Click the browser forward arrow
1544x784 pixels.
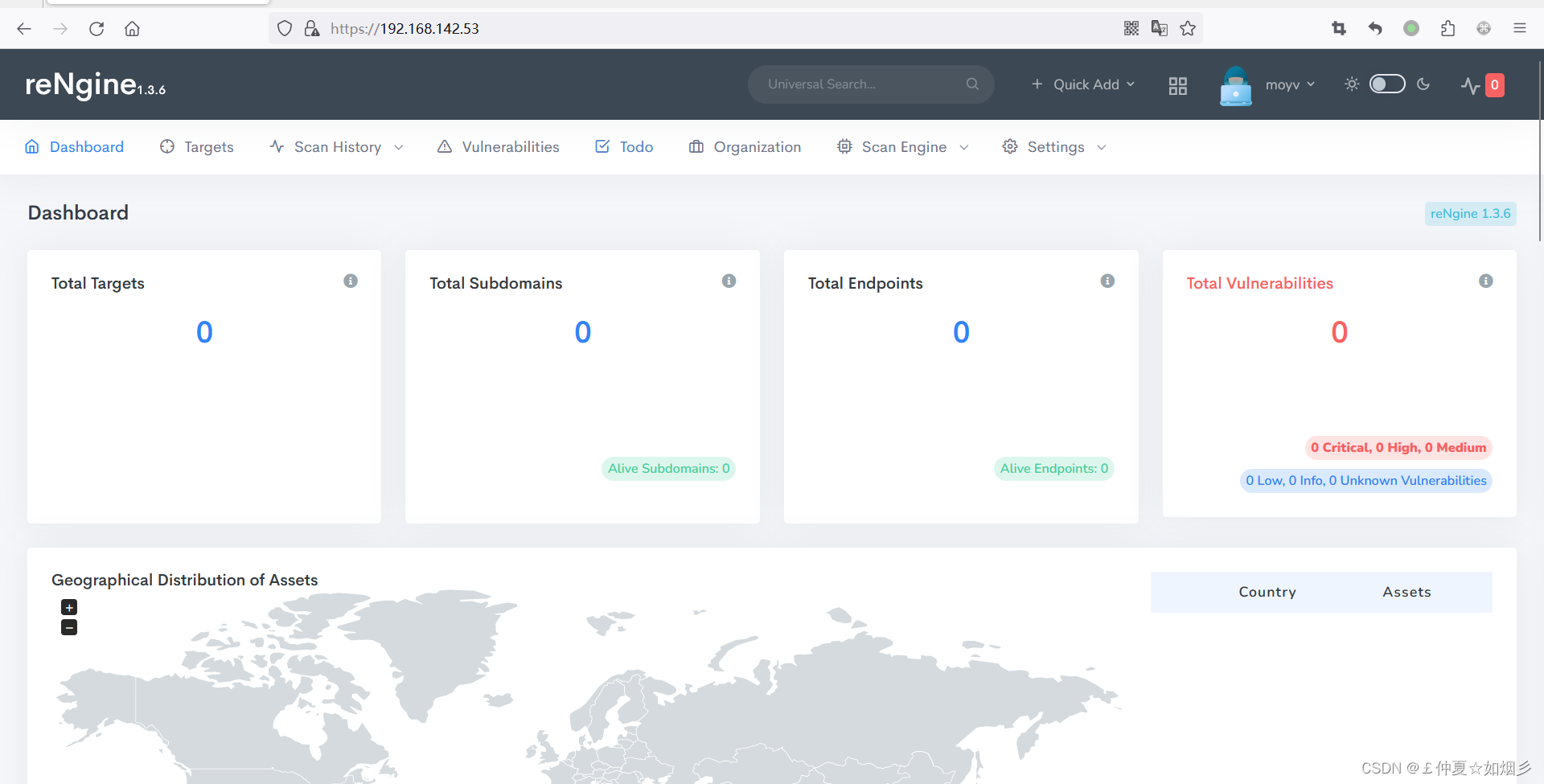tap(60, 29)
